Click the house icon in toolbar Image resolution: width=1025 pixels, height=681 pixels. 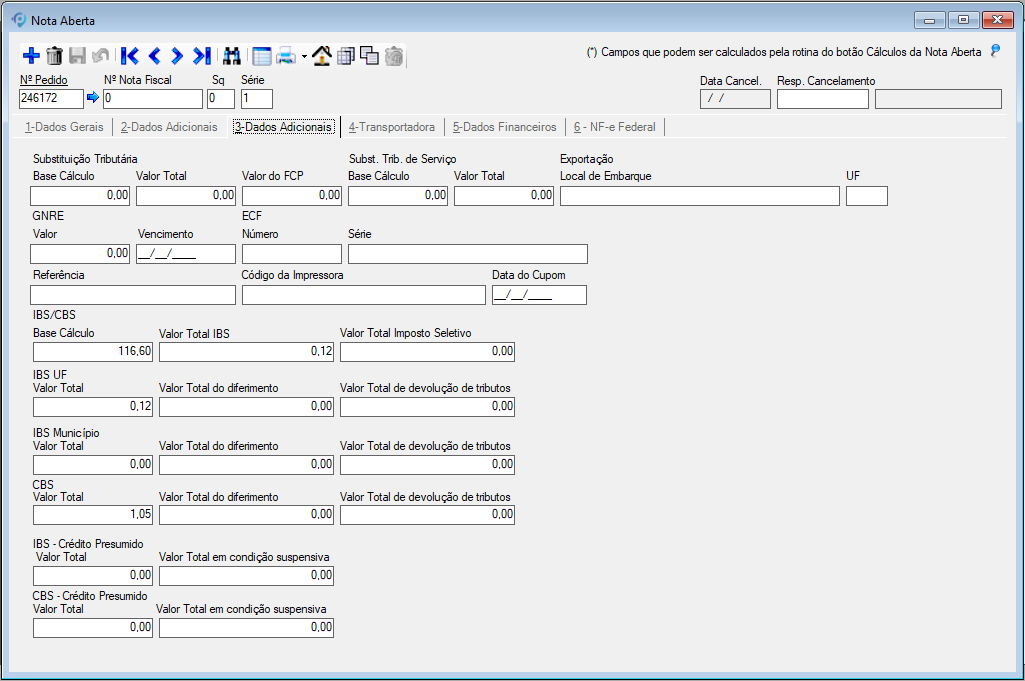(x=322, y=56)
